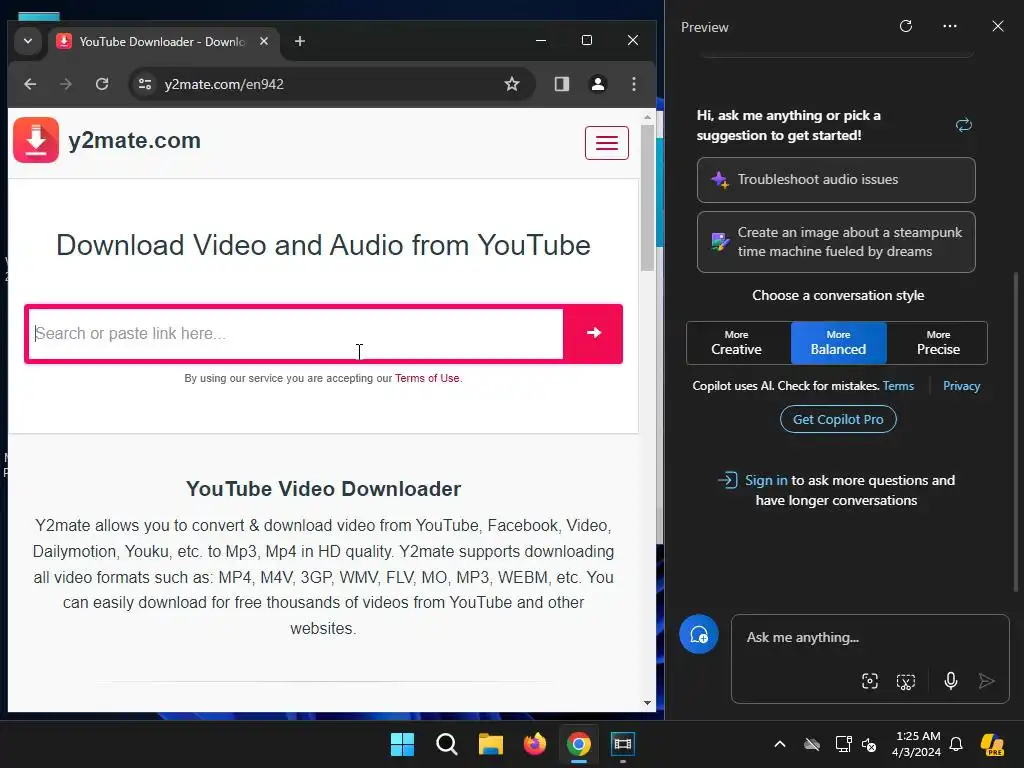Open Chrome profile menu

(598, 84)
